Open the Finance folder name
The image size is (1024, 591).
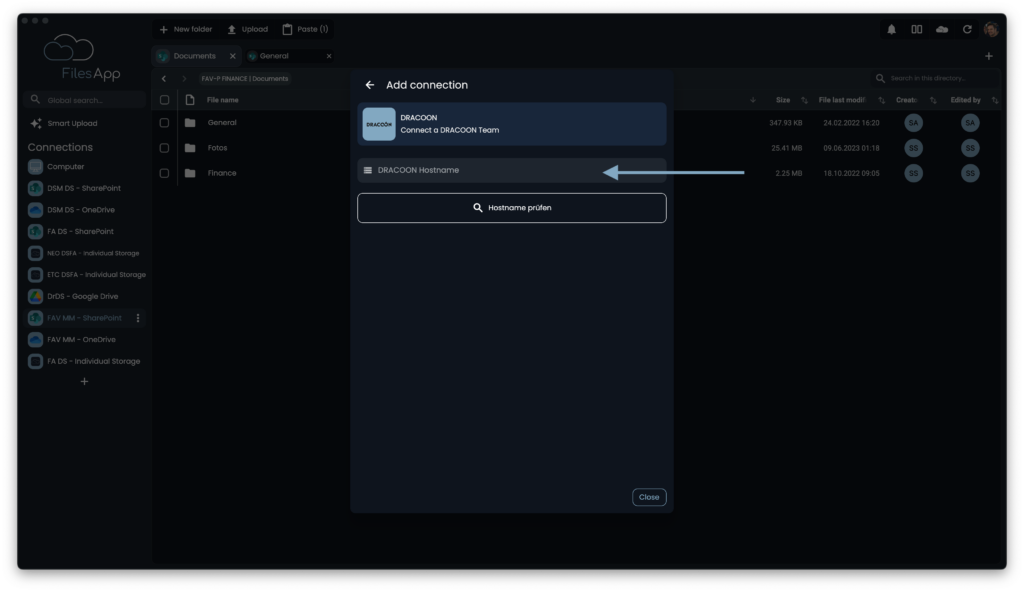point(222,173)
